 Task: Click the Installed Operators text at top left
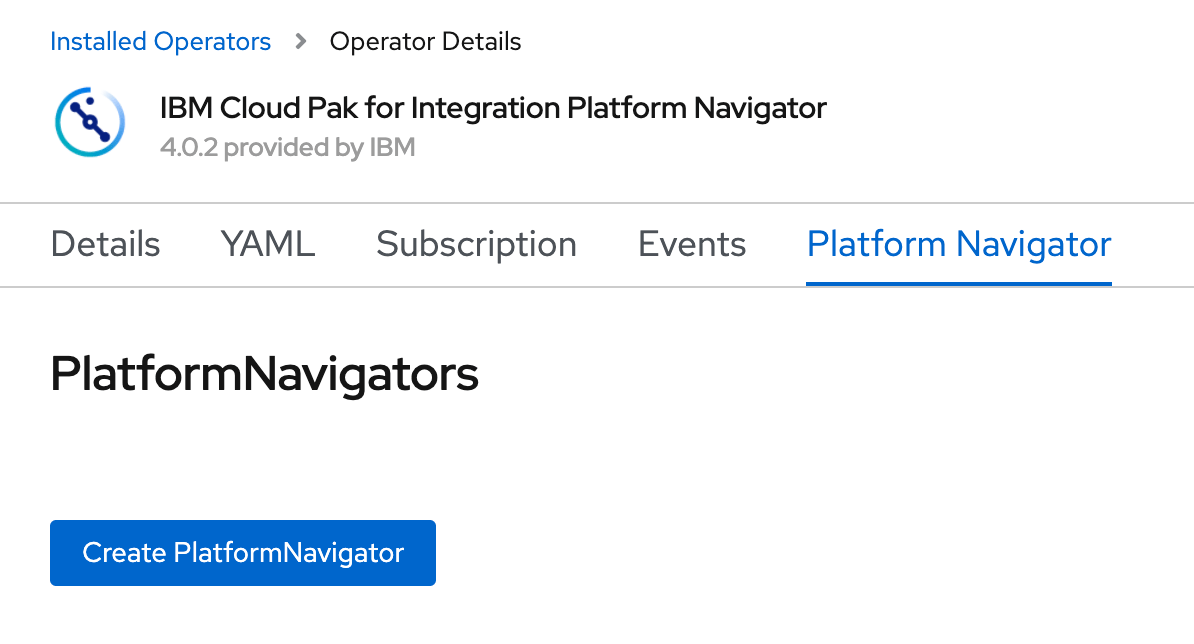[160, 41]
